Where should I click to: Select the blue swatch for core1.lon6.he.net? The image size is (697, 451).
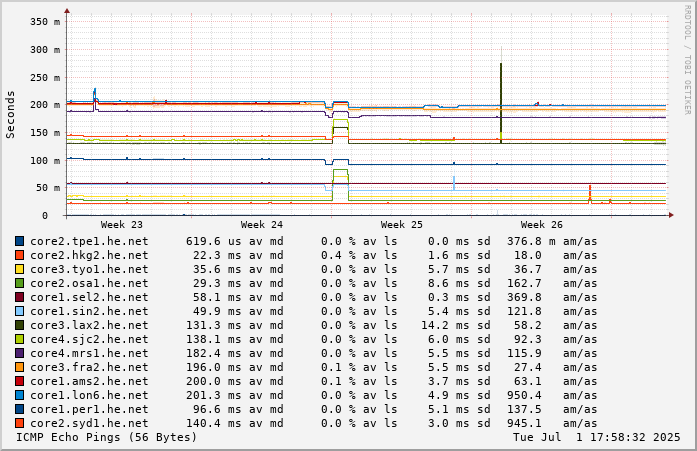[x=20, y=395]
